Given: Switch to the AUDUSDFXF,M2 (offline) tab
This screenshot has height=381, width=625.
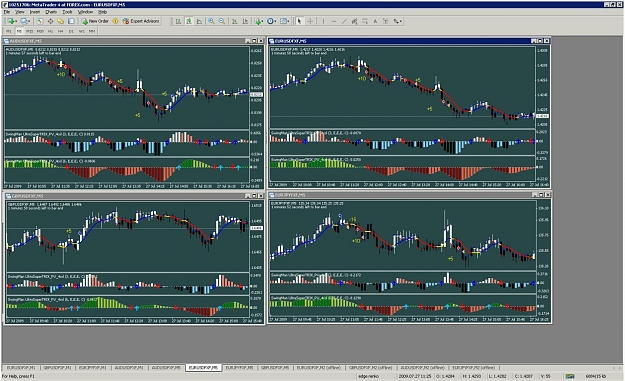Looking at the screenshot, I should click(422, 368).
